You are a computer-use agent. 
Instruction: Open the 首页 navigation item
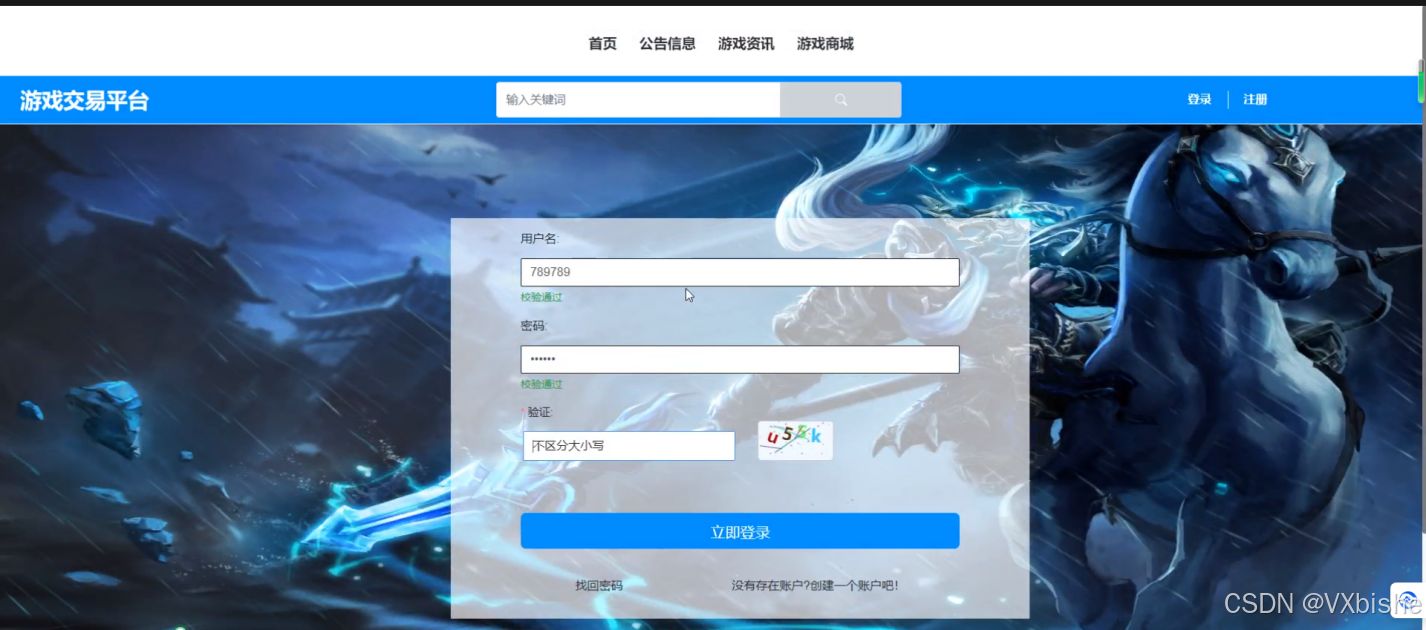[602, 44]
